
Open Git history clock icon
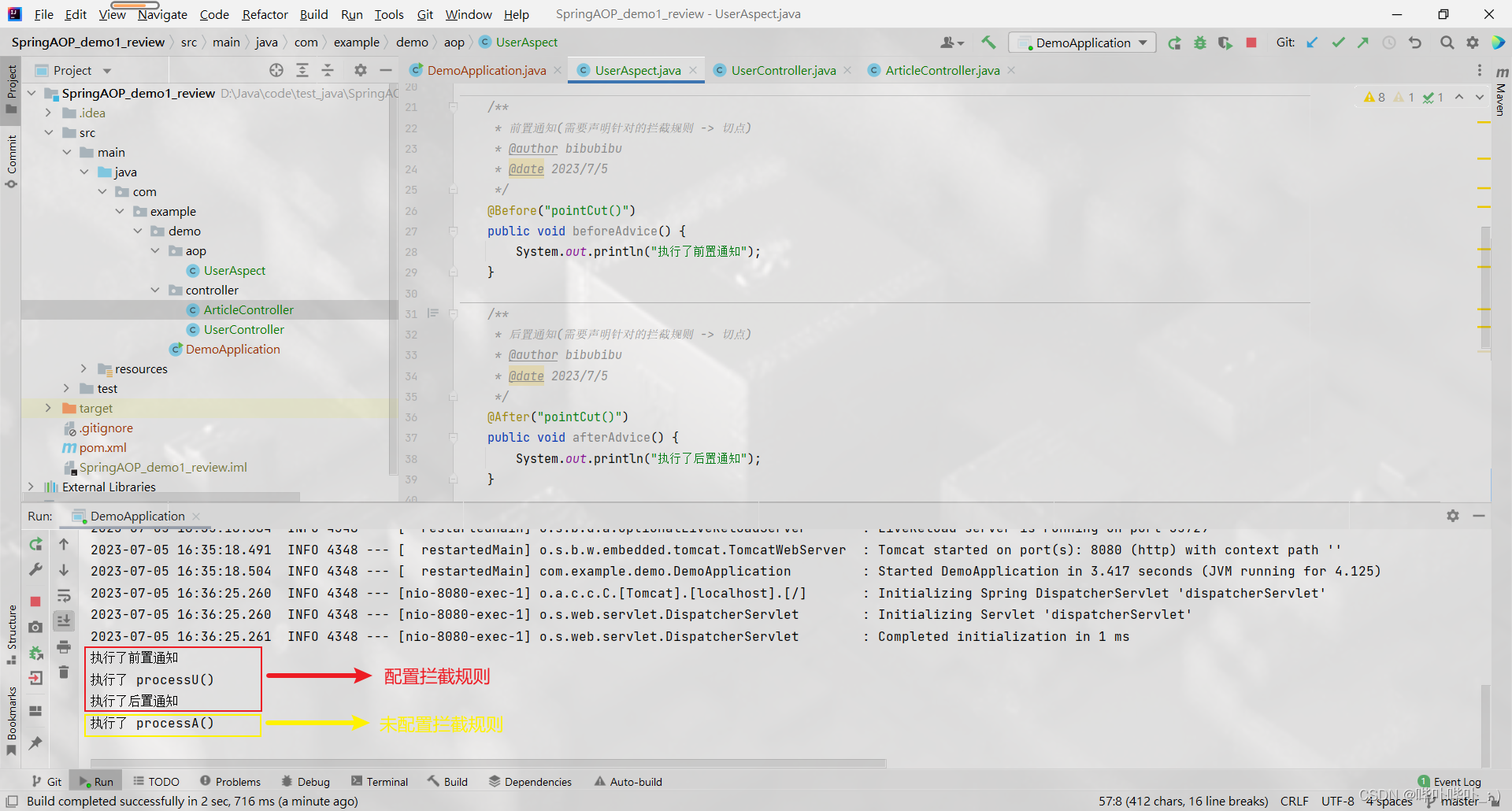[x=1389, y=43]
